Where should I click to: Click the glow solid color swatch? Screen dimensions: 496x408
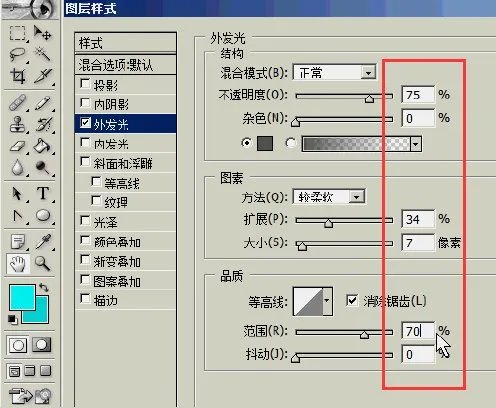click(265, 144)
